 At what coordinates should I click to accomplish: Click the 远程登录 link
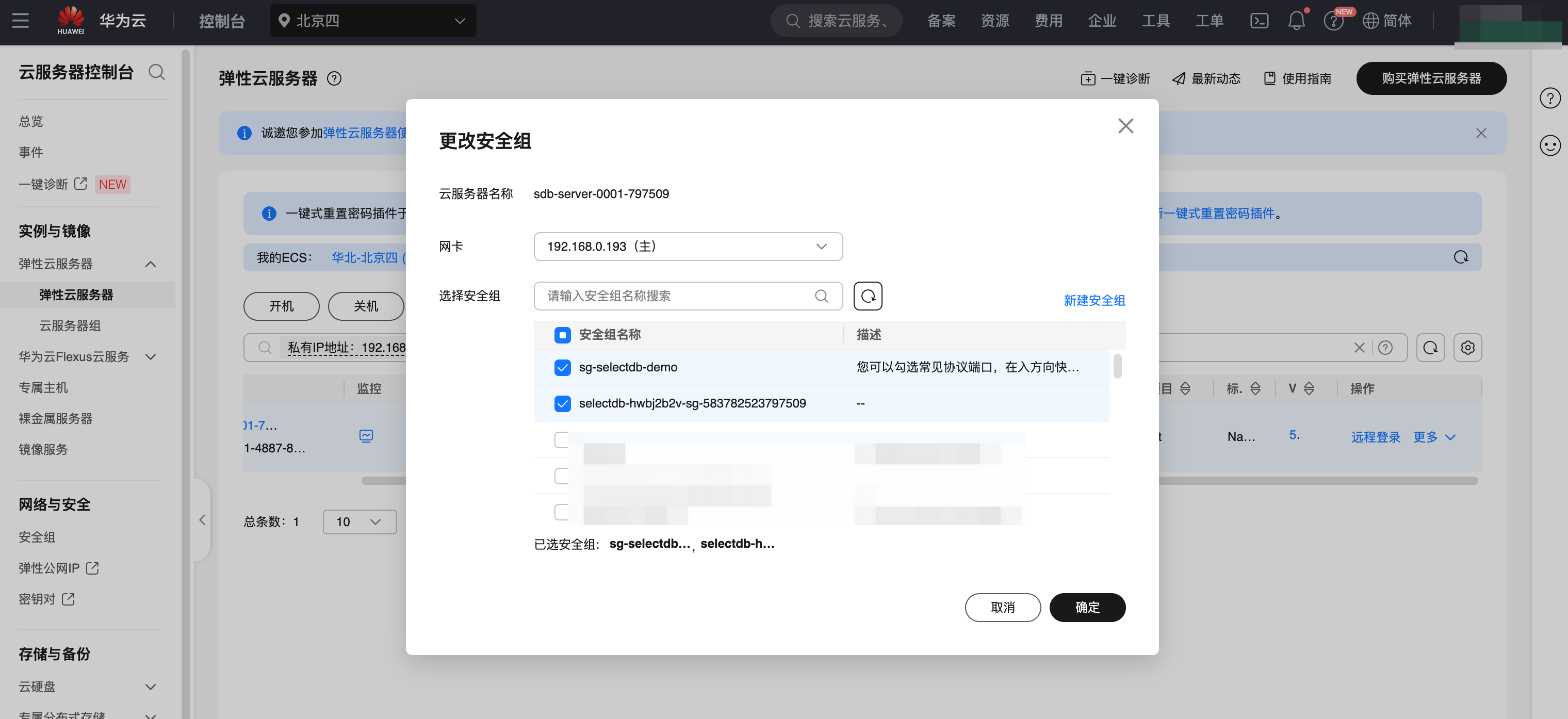[1375, 437]
